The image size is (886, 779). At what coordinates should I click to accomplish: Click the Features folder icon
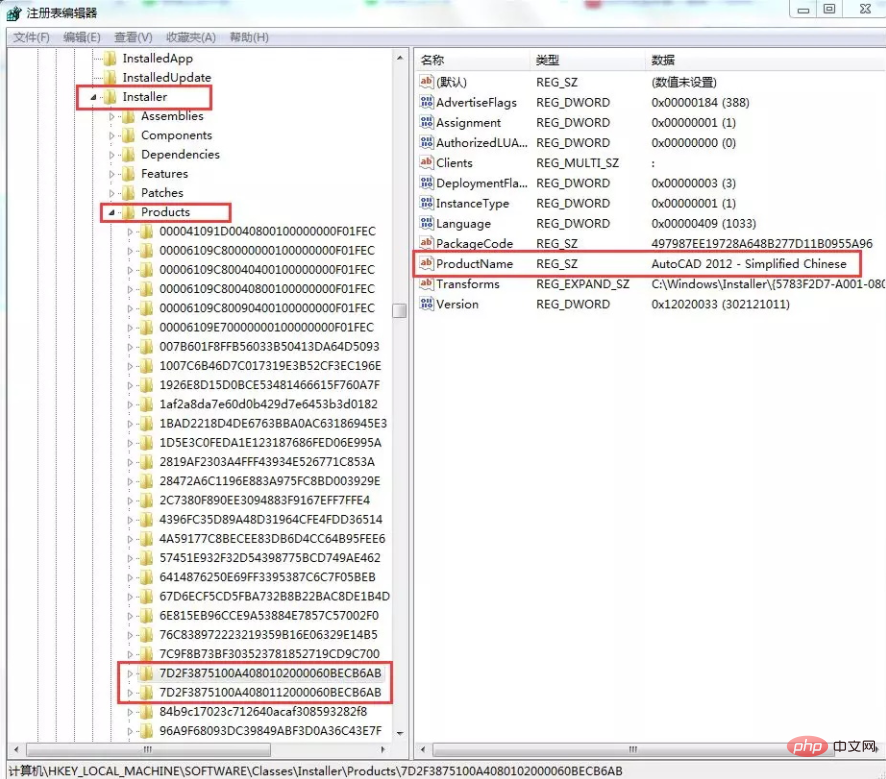pyautogui.click(x=128, y=173)
